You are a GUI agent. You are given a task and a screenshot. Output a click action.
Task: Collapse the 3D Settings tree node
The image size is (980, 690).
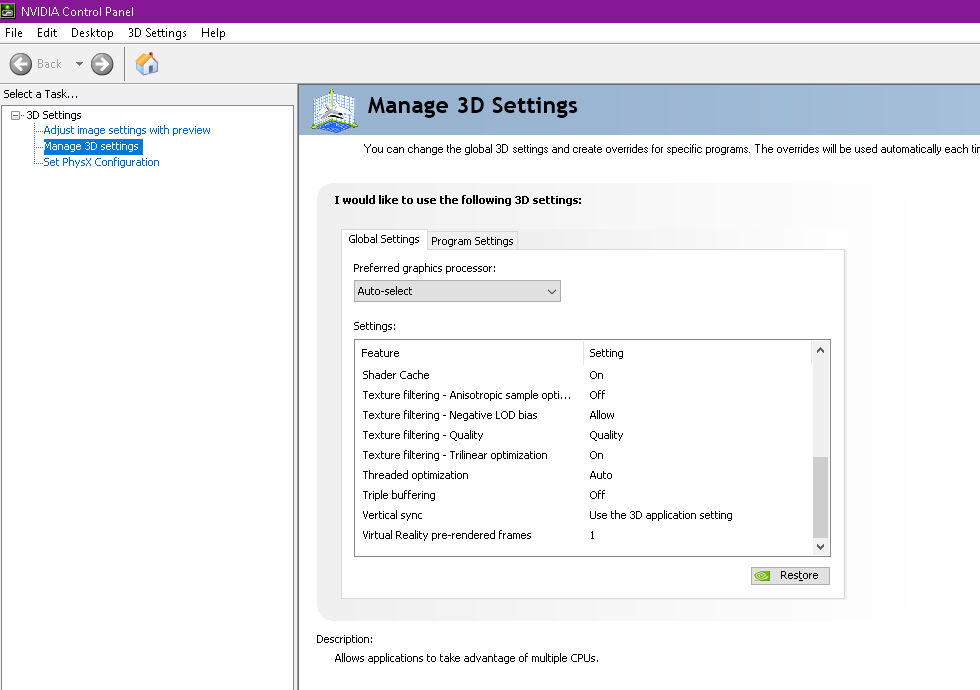tap(16, 115)
